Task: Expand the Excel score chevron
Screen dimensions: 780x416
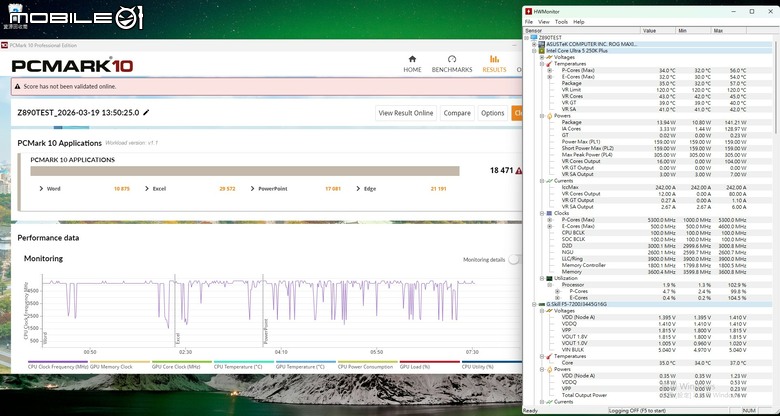Action: click(x=147, y=189)
